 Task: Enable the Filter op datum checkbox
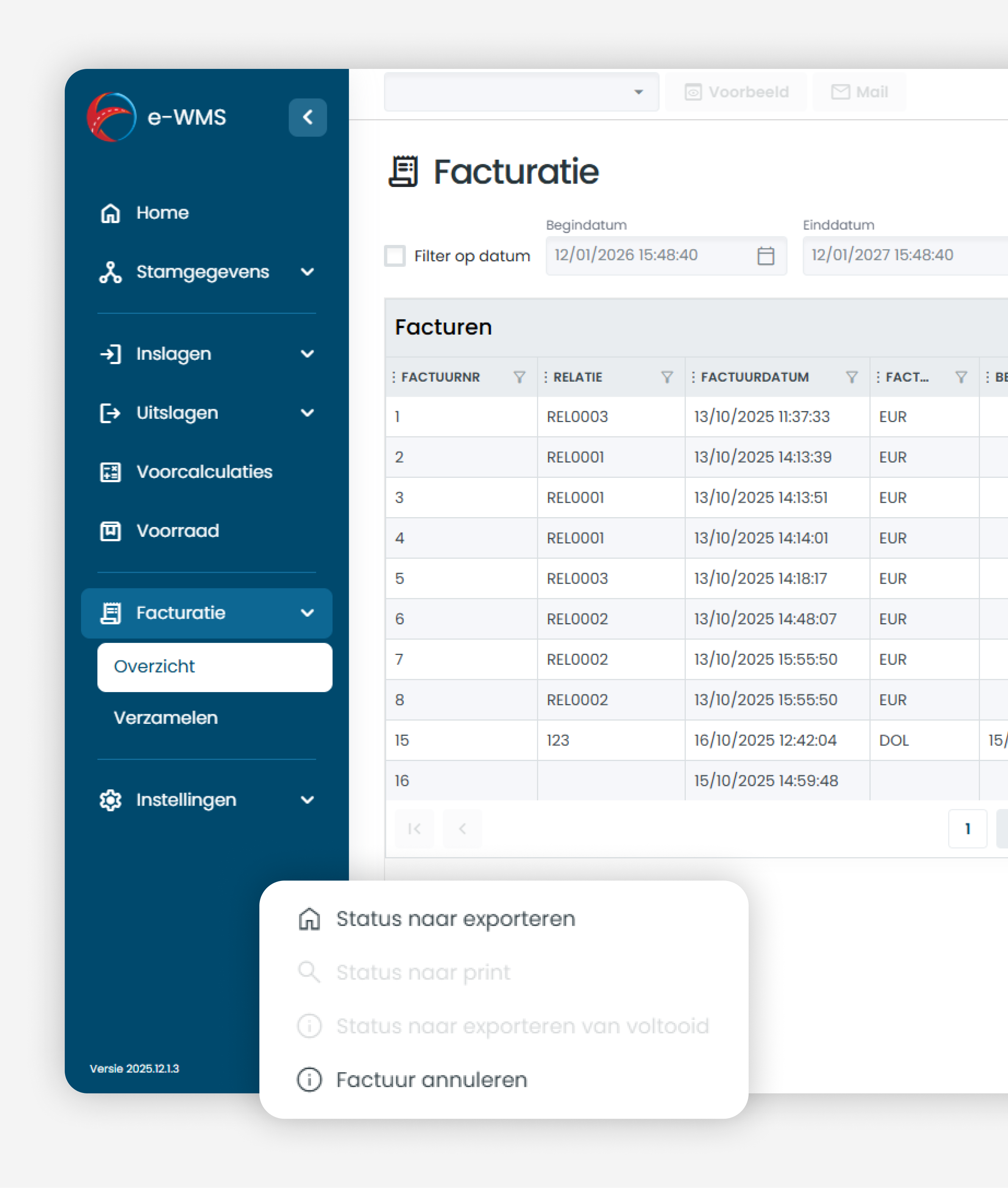395,255
